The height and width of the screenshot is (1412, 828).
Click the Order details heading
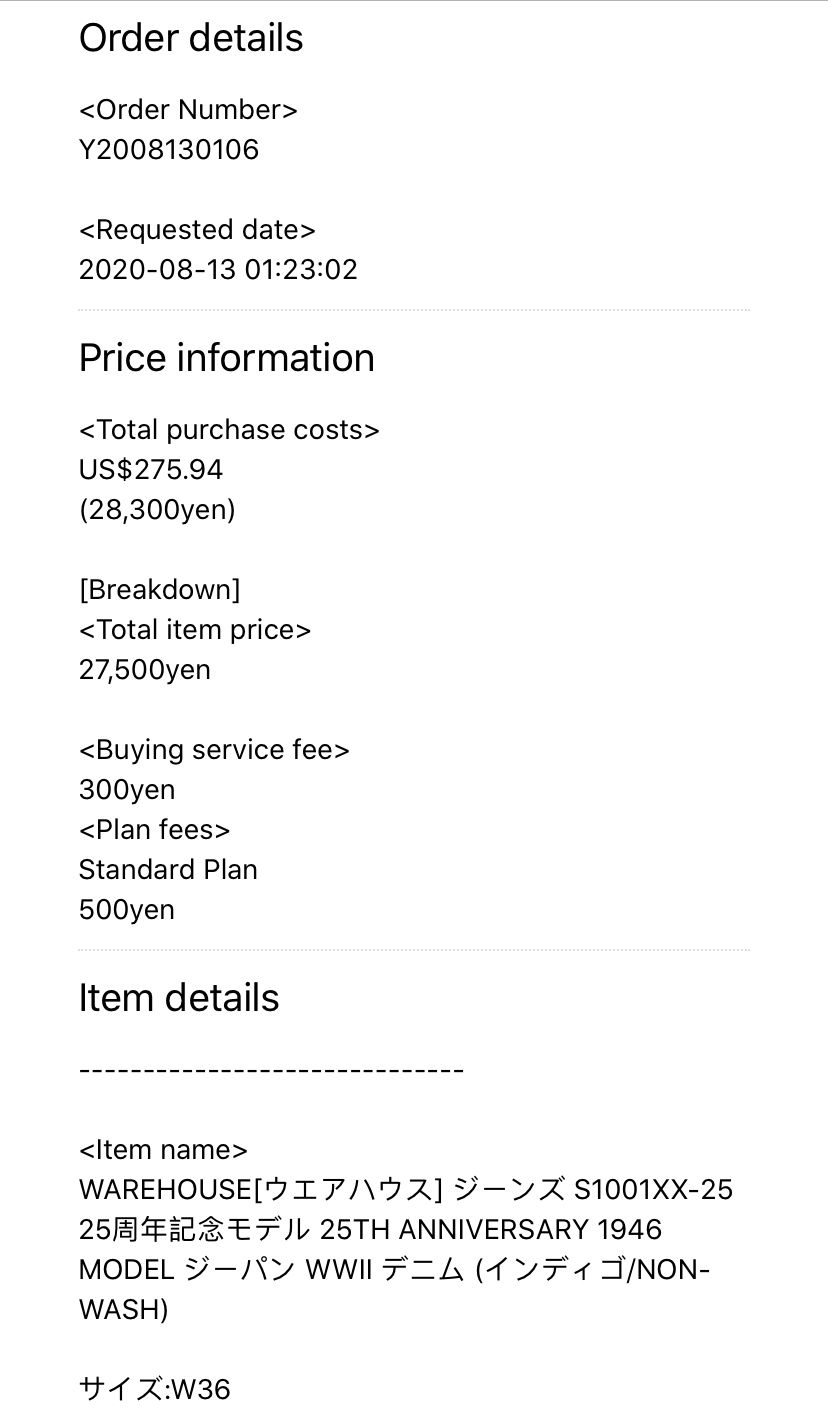(x=191, y=38)
